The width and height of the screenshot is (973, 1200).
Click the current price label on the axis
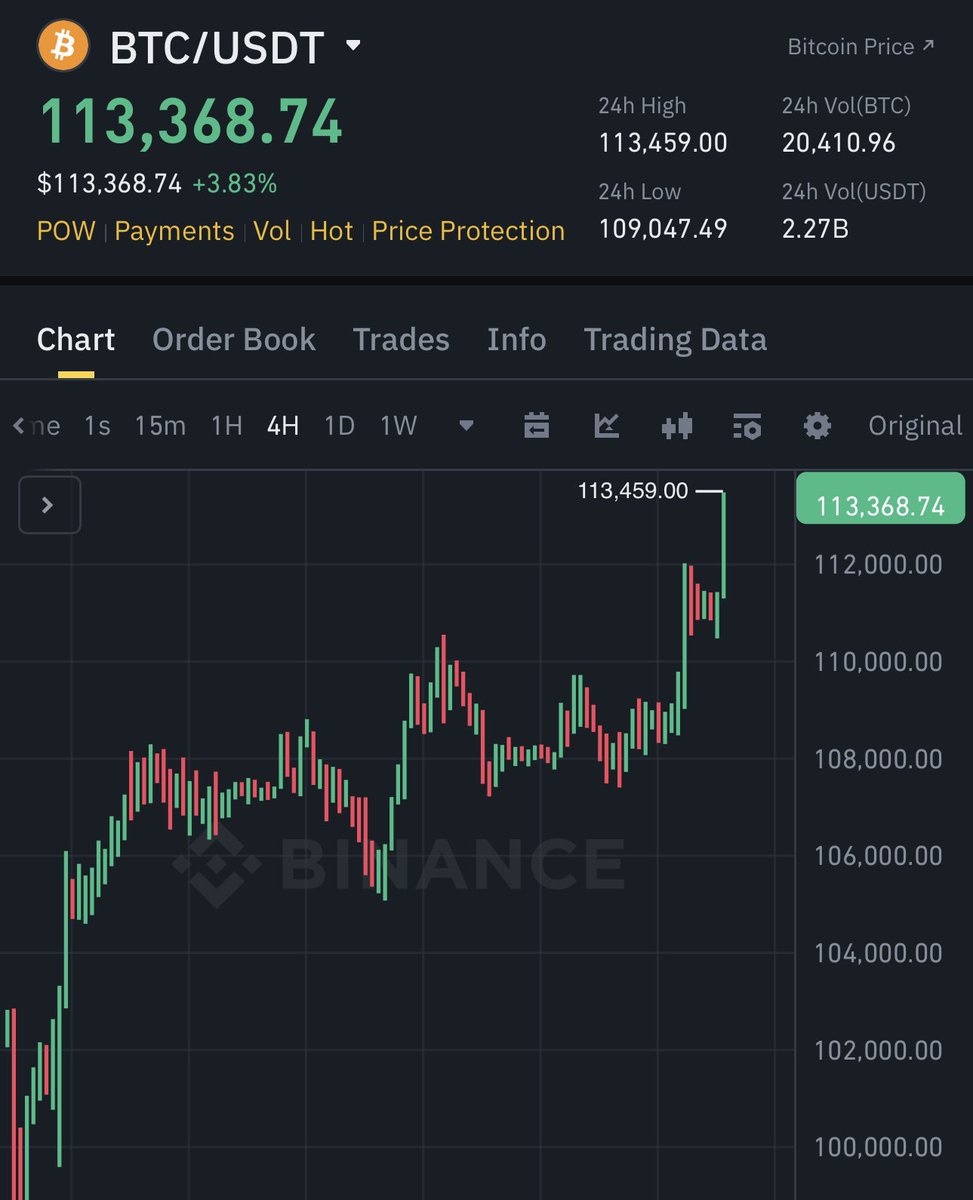(x=880, y=500)
